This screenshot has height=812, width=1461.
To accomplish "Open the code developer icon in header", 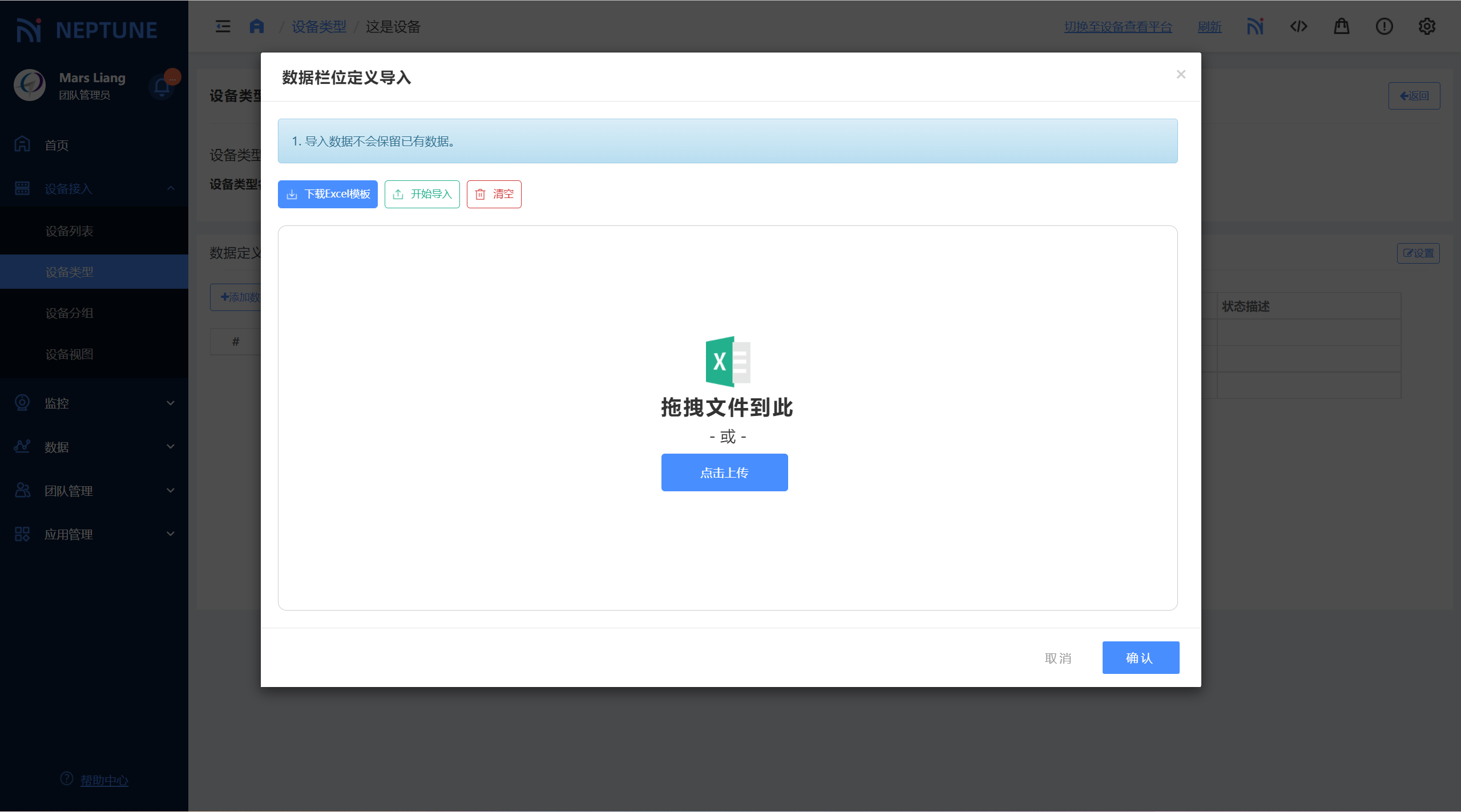I will point(1298,26).
